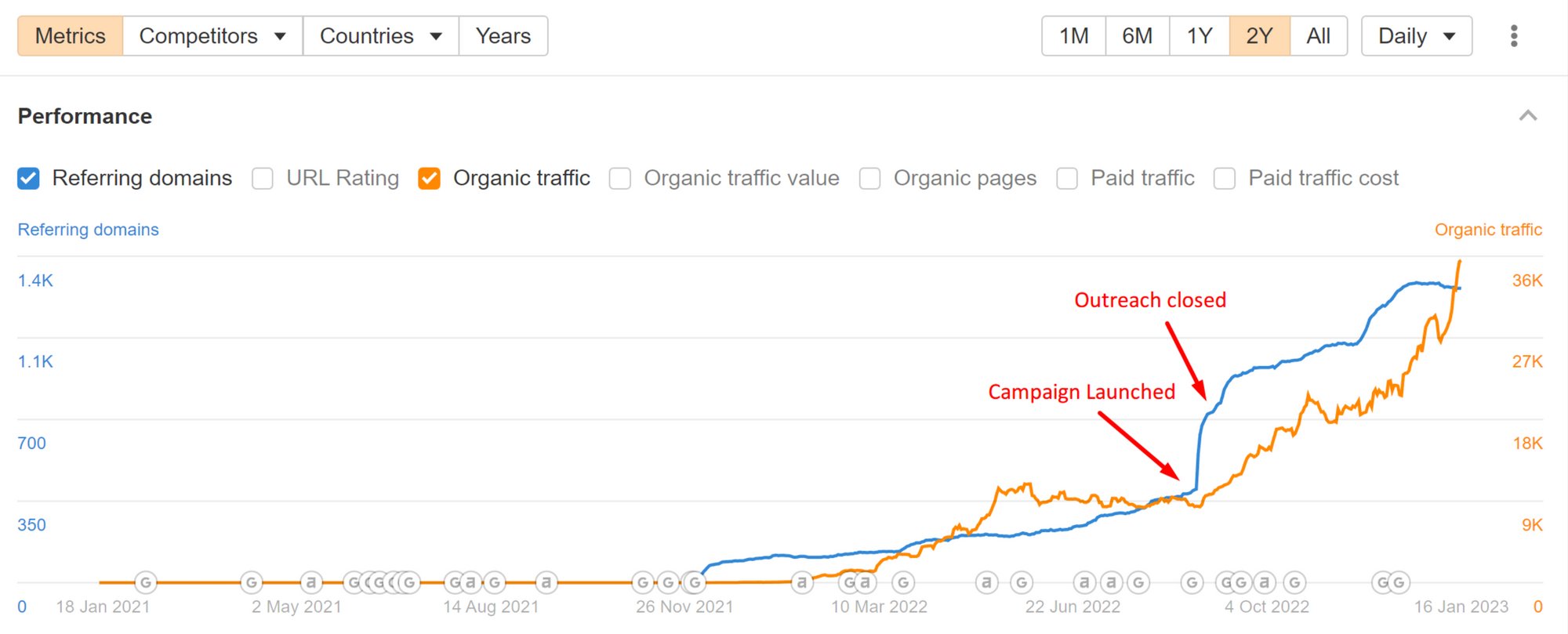Click the Ahrefs 'a' marker near 14 Aug 2021

(x=471, y=582)
